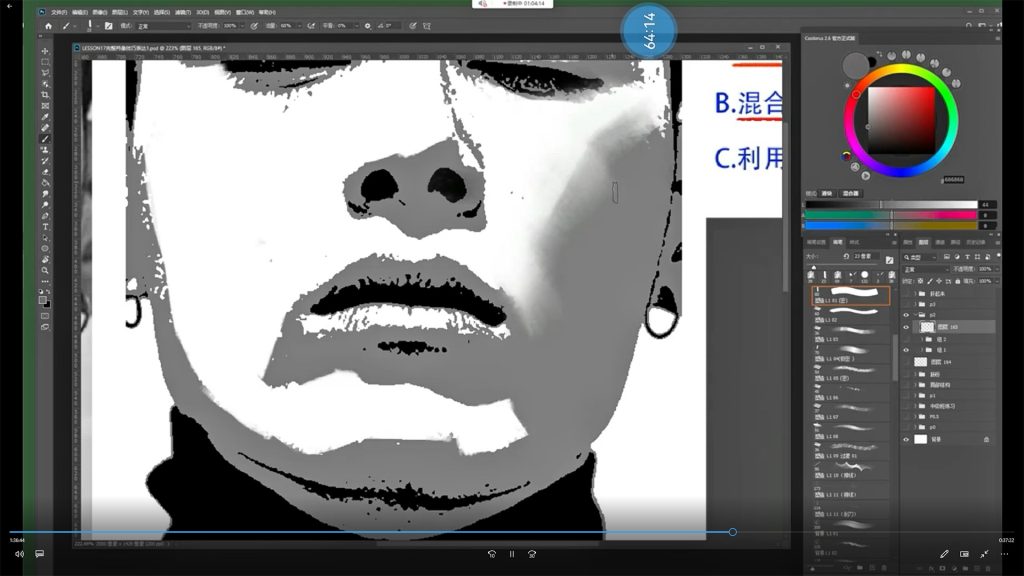The height and width of the screenshot is (576, 1024).
Task: Exit fullscreen using bottom-right icon
Action: (x=984, y=553)
